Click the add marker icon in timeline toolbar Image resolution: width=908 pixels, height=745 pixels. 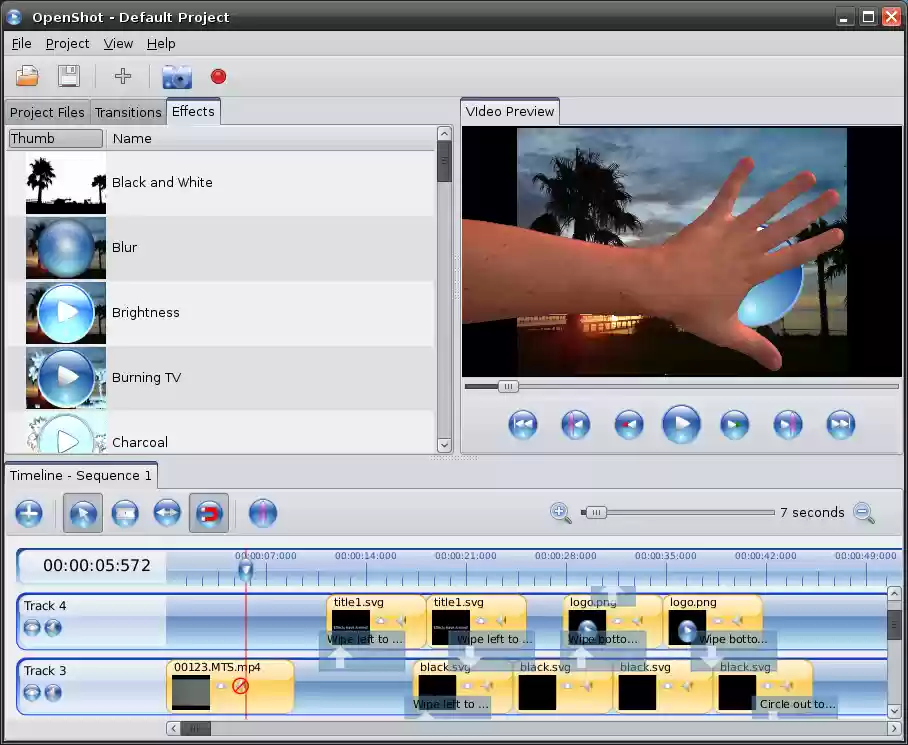point(262,514)
